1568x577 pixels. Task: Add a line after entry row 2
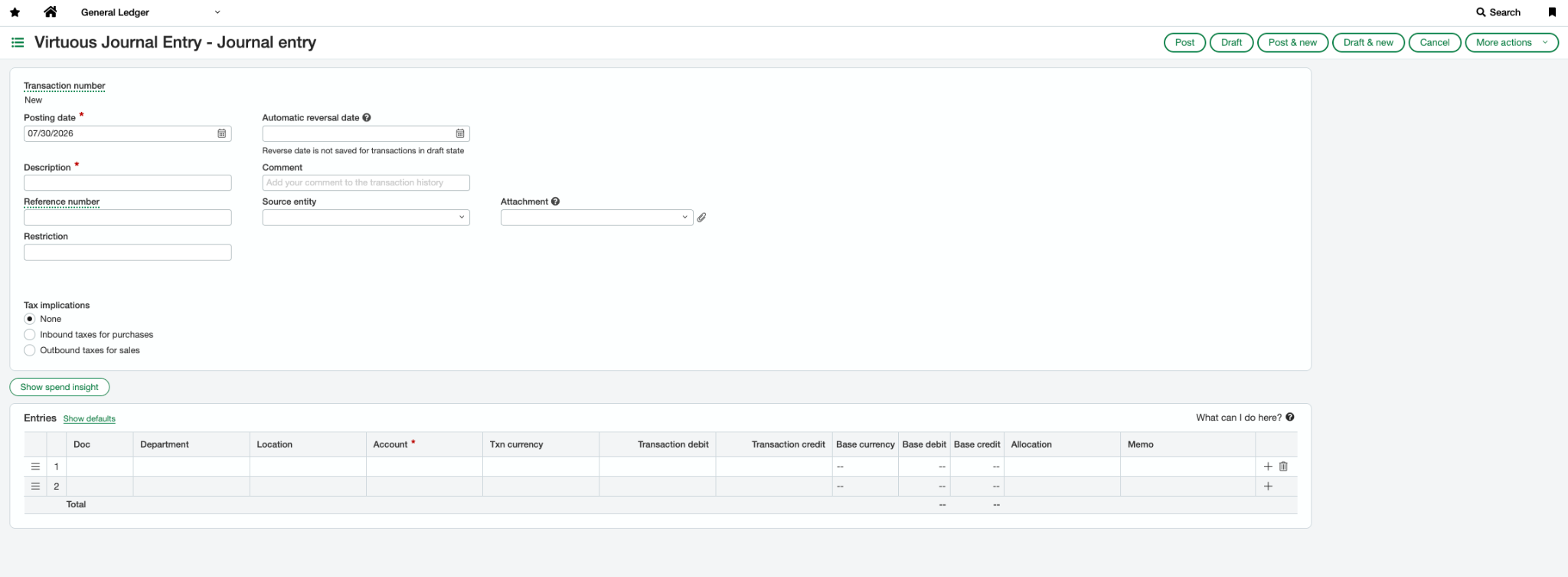[1268, 486]
